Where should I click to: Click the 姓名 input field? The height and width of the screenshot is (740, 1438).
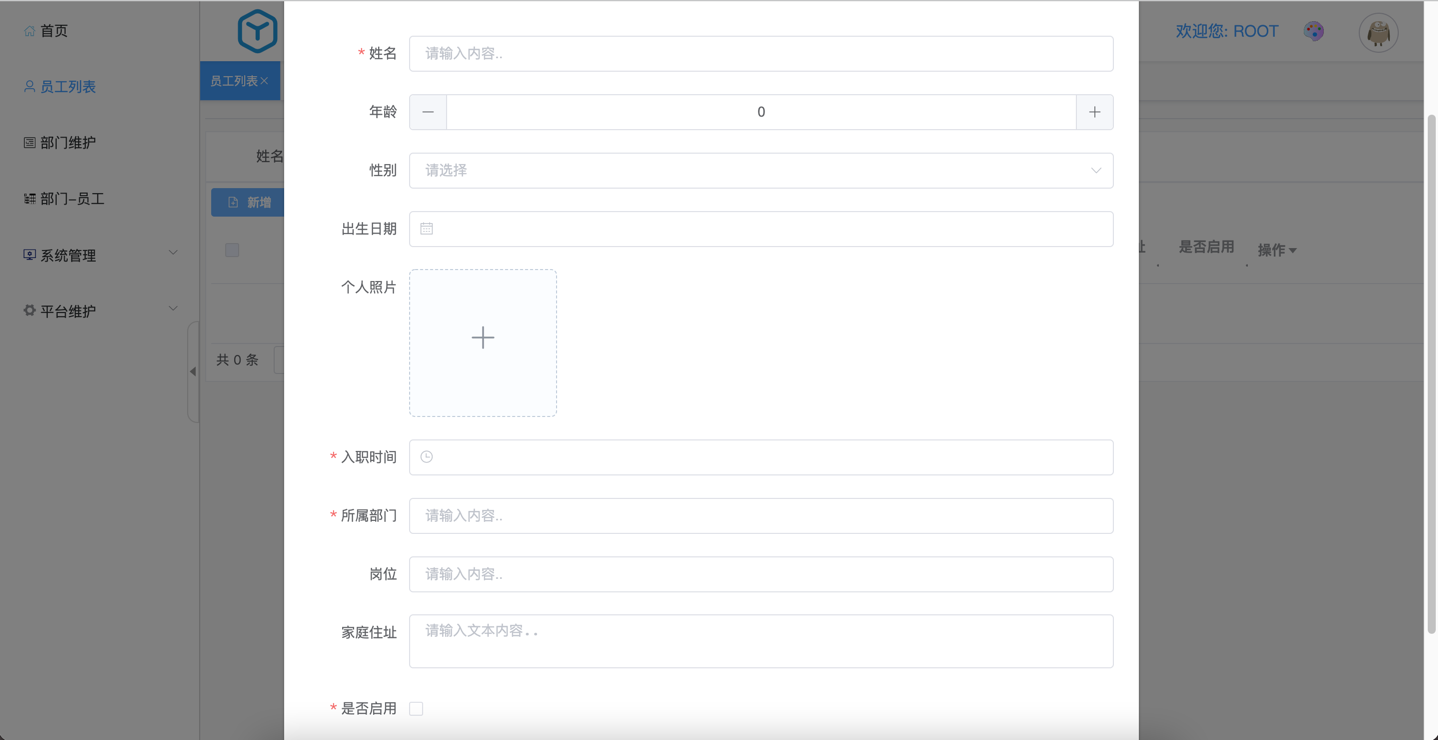[x=760, y=54]
